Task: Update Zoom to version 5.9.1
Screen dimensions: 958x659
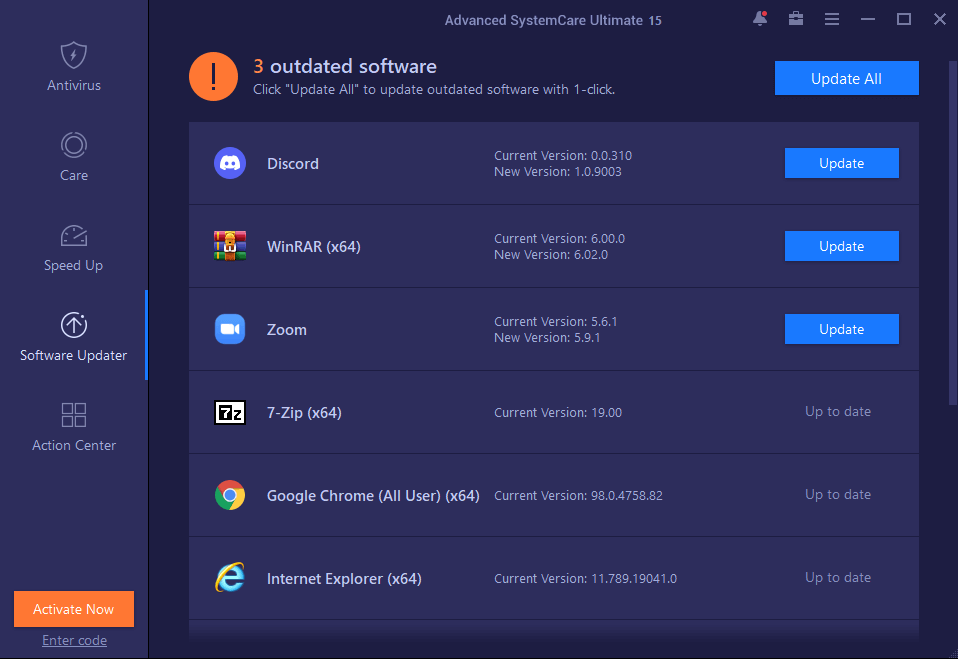Action: click(x=841, y=329)
